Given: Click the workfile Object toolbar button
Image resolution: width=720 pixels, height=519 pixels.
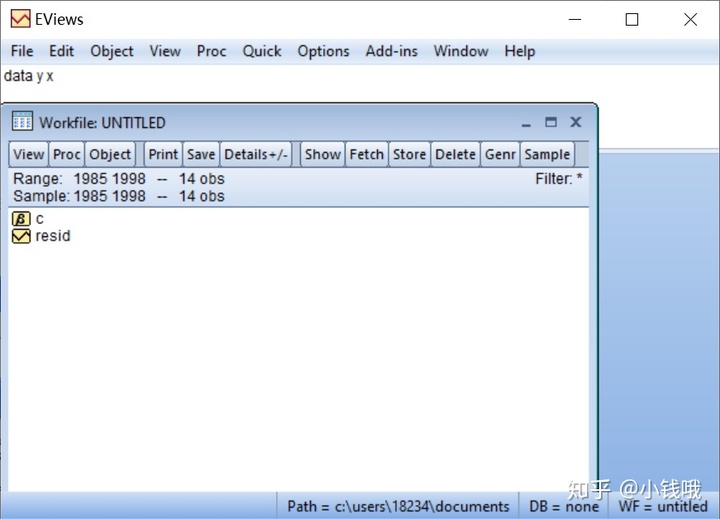Looking at the screenshot, I should click(x=110, y=154).
